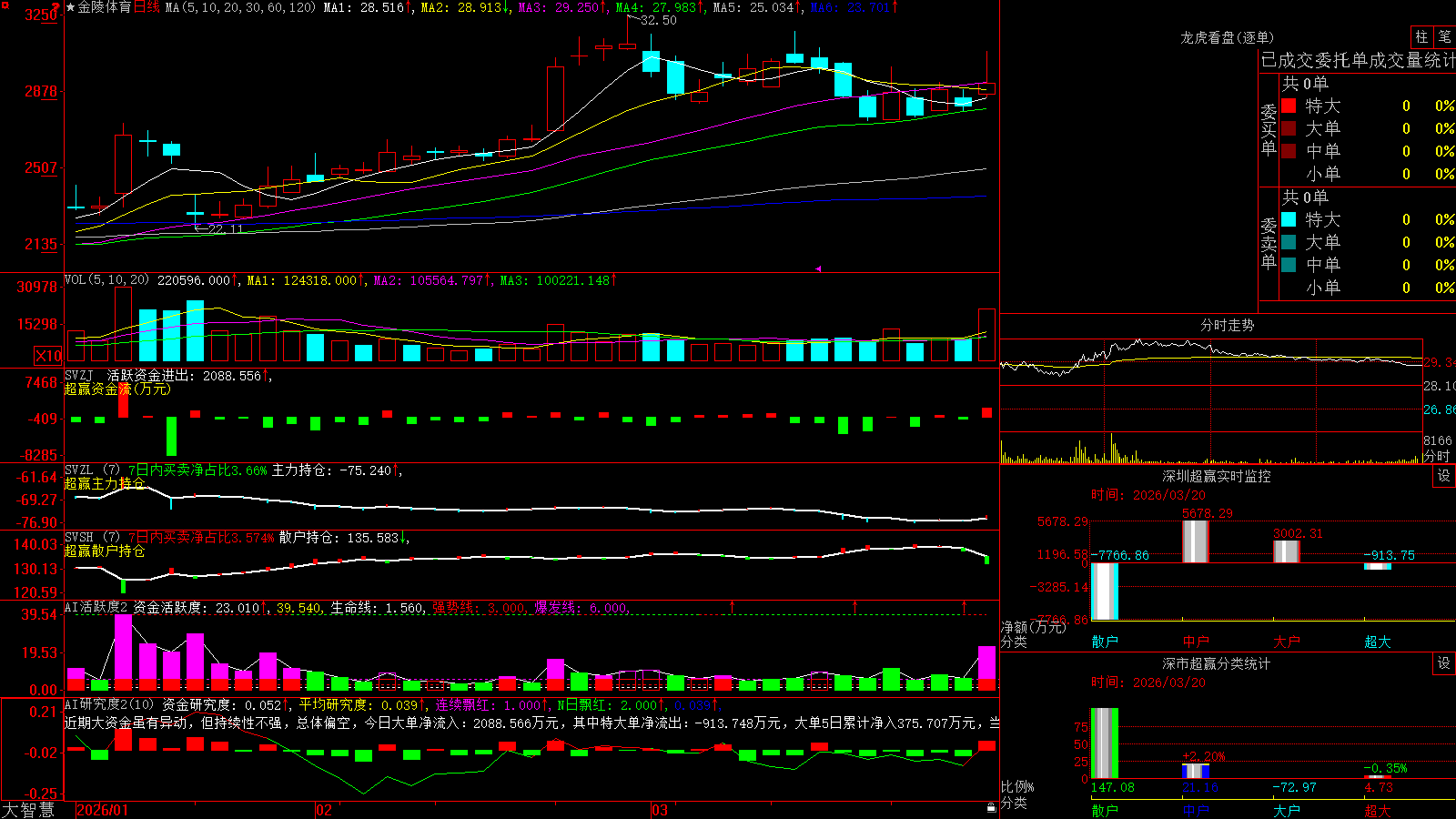The image size is (1456, 819).
Task: Select 超大 category under 比例% chart
Action: click(1378, 810)
